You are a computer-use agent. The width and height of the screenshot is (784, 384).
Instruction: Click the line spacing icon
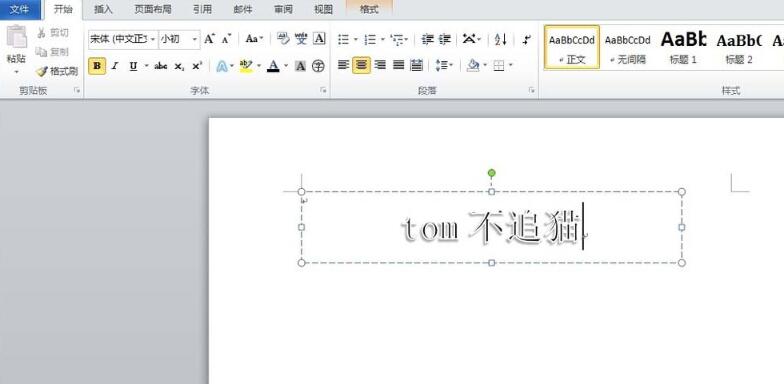tap(441, 65)
